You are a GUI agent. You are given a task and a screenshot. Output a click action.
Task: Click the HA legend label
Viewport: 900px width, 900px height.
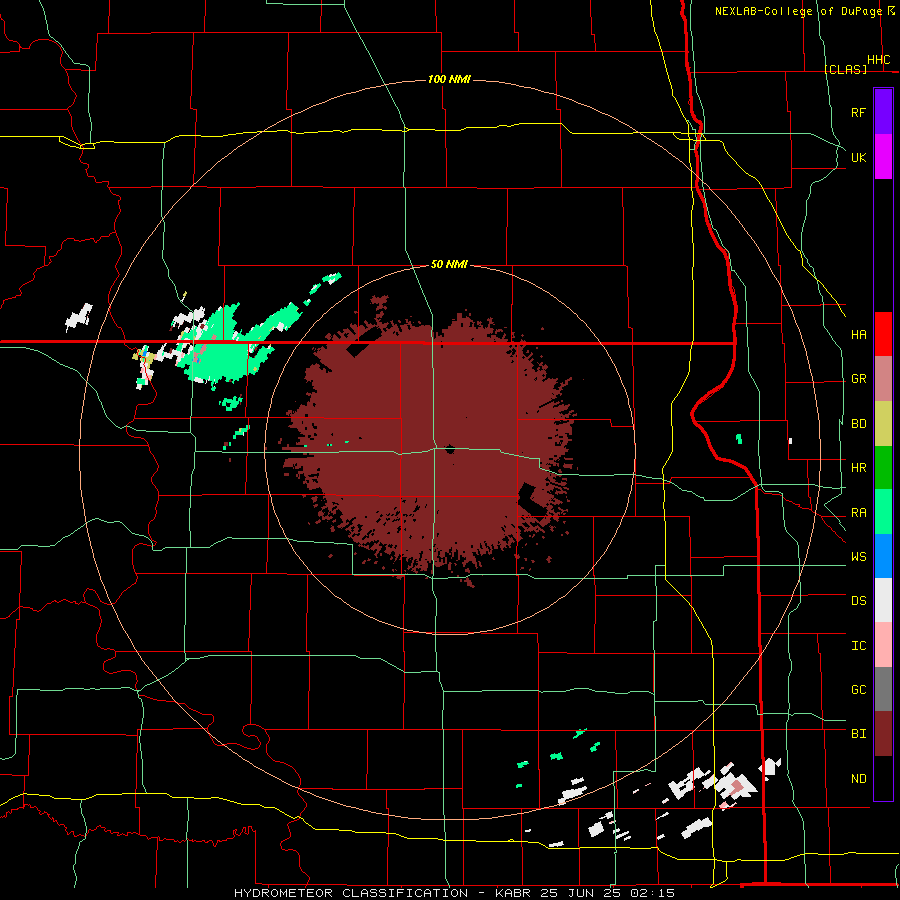[858, 334]
